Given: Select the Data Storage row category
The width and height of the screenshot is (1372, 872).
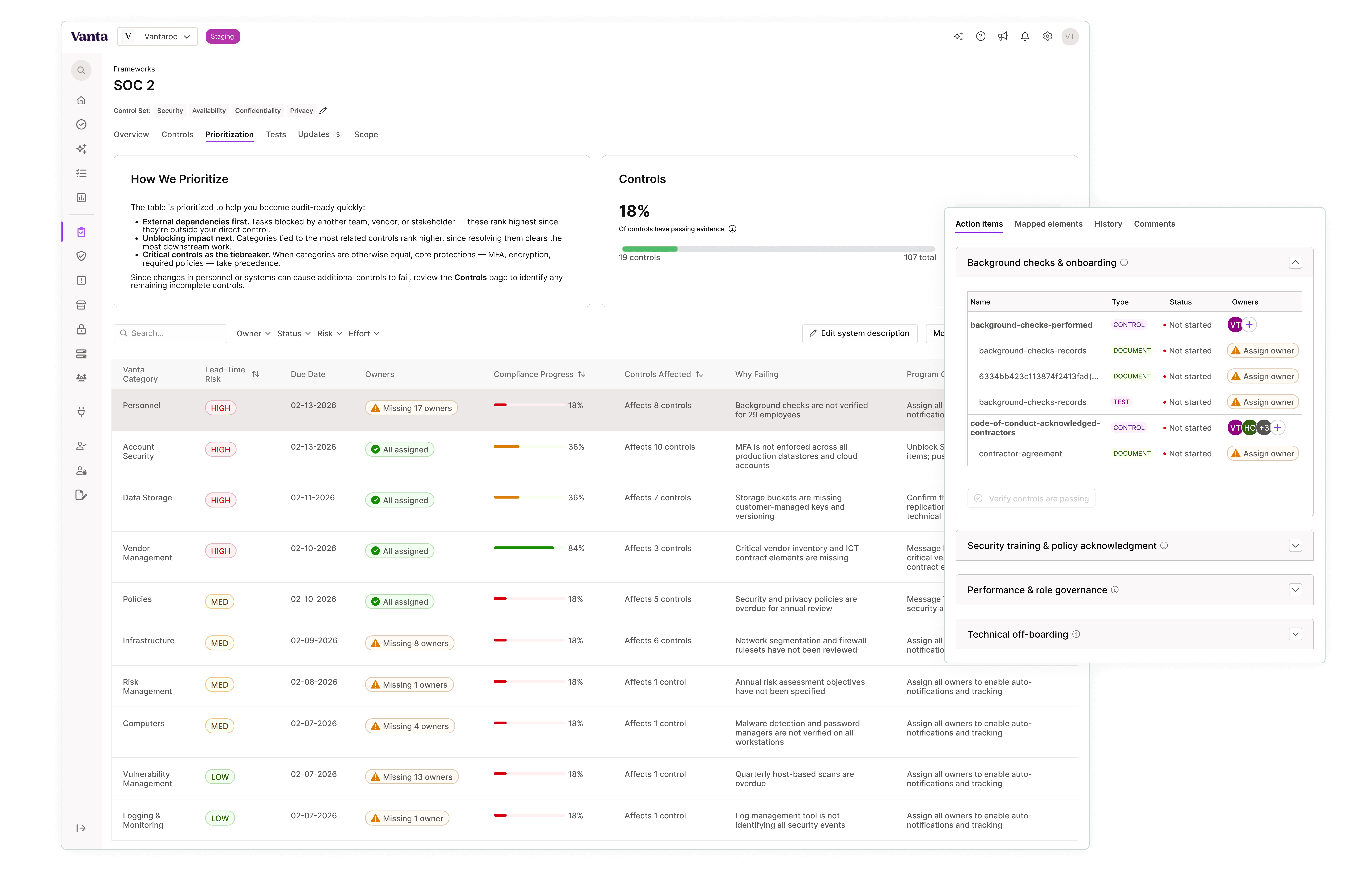Looking at the screenshot, I should point(148,497).
